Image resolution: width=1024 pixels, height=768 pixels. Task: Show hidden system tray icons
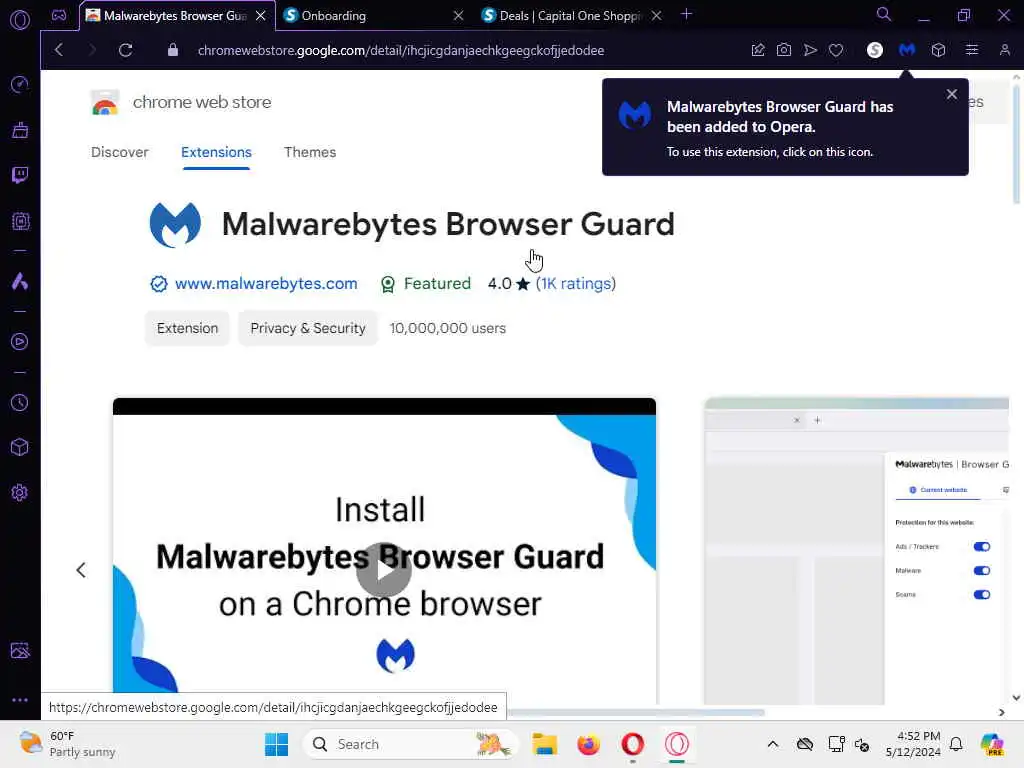coord(773,744)
